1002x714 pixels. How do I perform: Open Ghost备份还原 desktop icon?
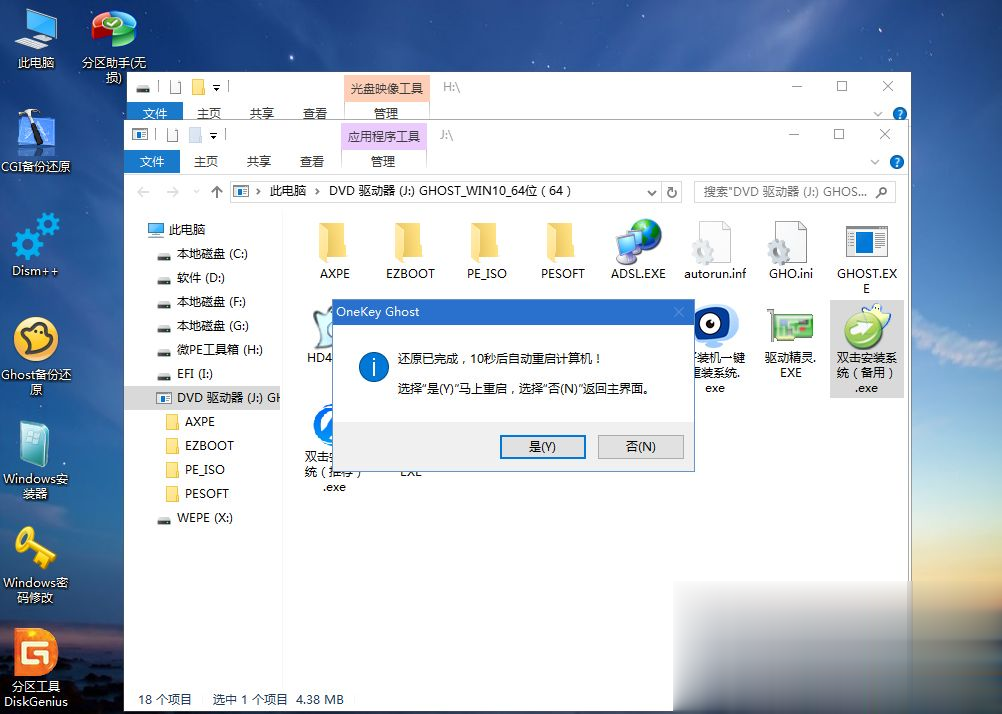pyautogui.click(x=36, y=355)
